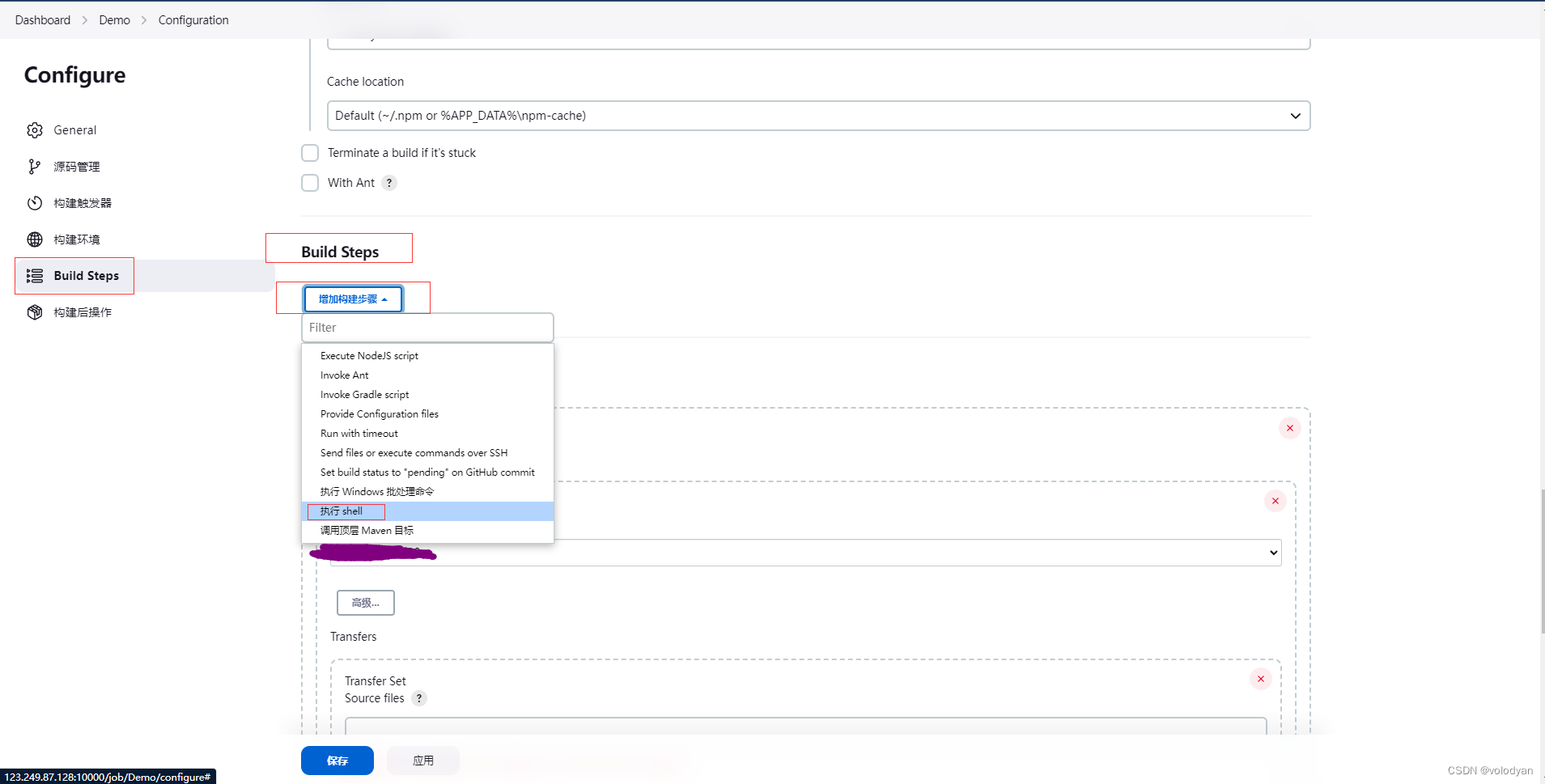Image resolution: width=1545 pixels, height=784 pixels.
Task: Open 构建后操作 via the cube icon
Action: point(35,311)
